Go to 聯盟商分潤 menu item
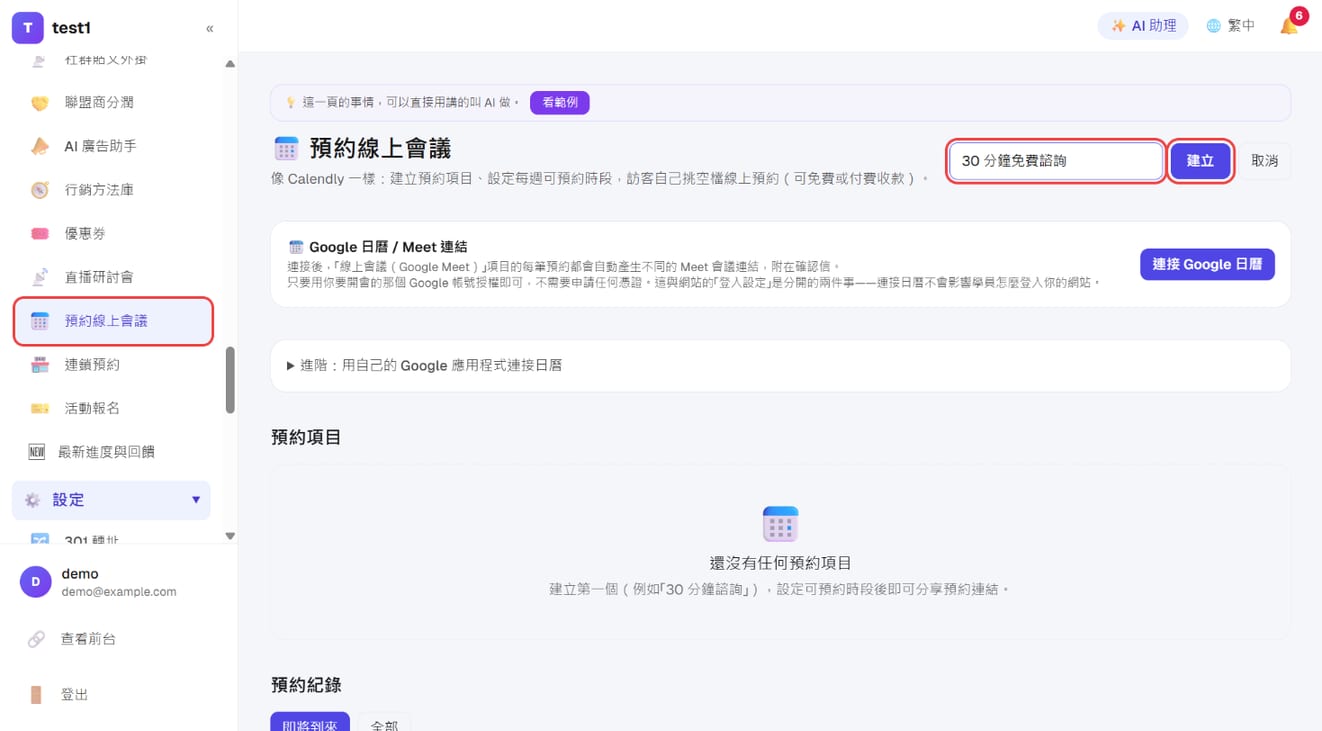The image size is (1322, 731). pos(112,103)
